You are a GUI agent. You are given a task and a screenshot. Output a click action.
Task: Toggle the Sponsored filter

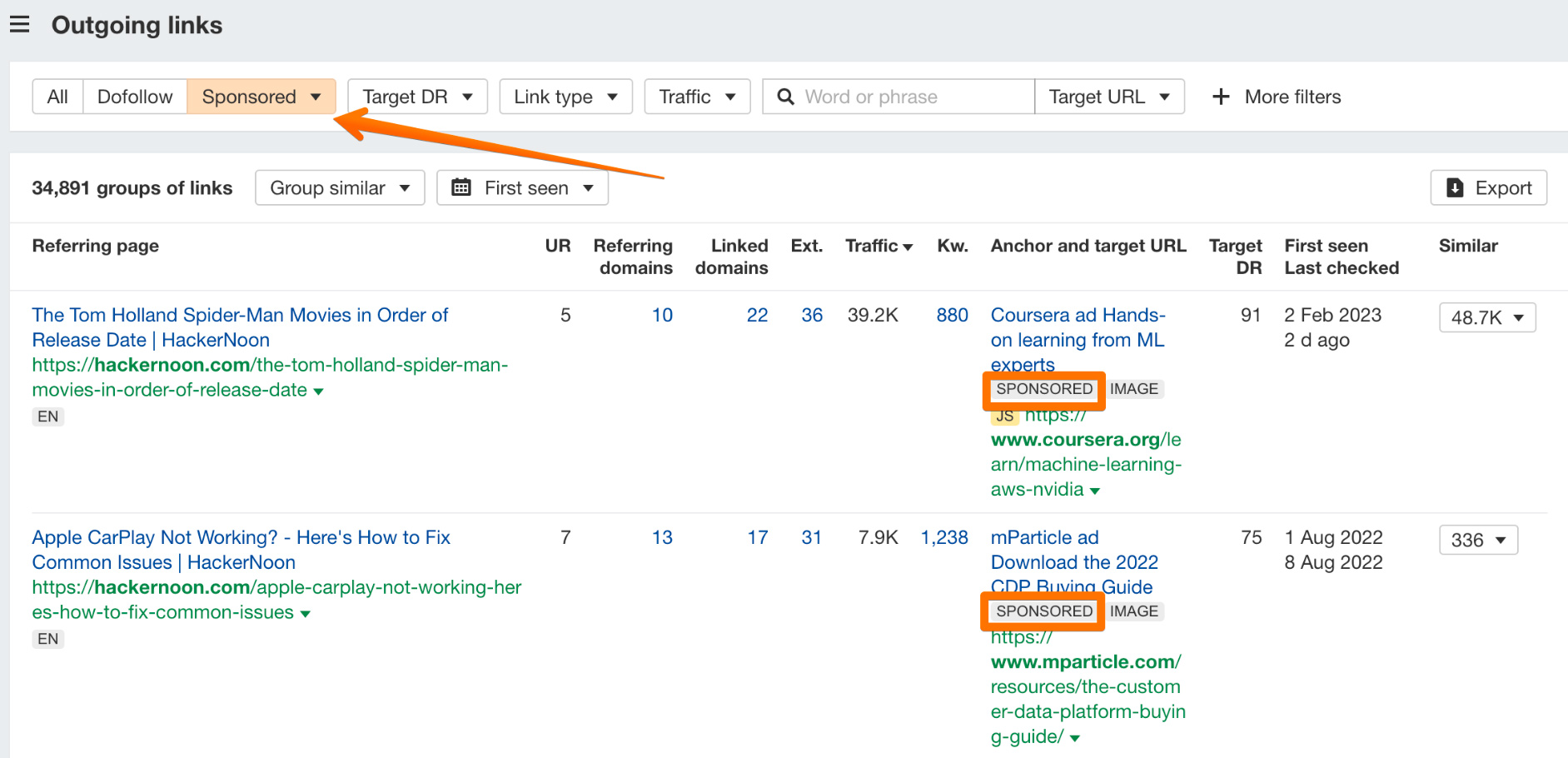(261, 97)
